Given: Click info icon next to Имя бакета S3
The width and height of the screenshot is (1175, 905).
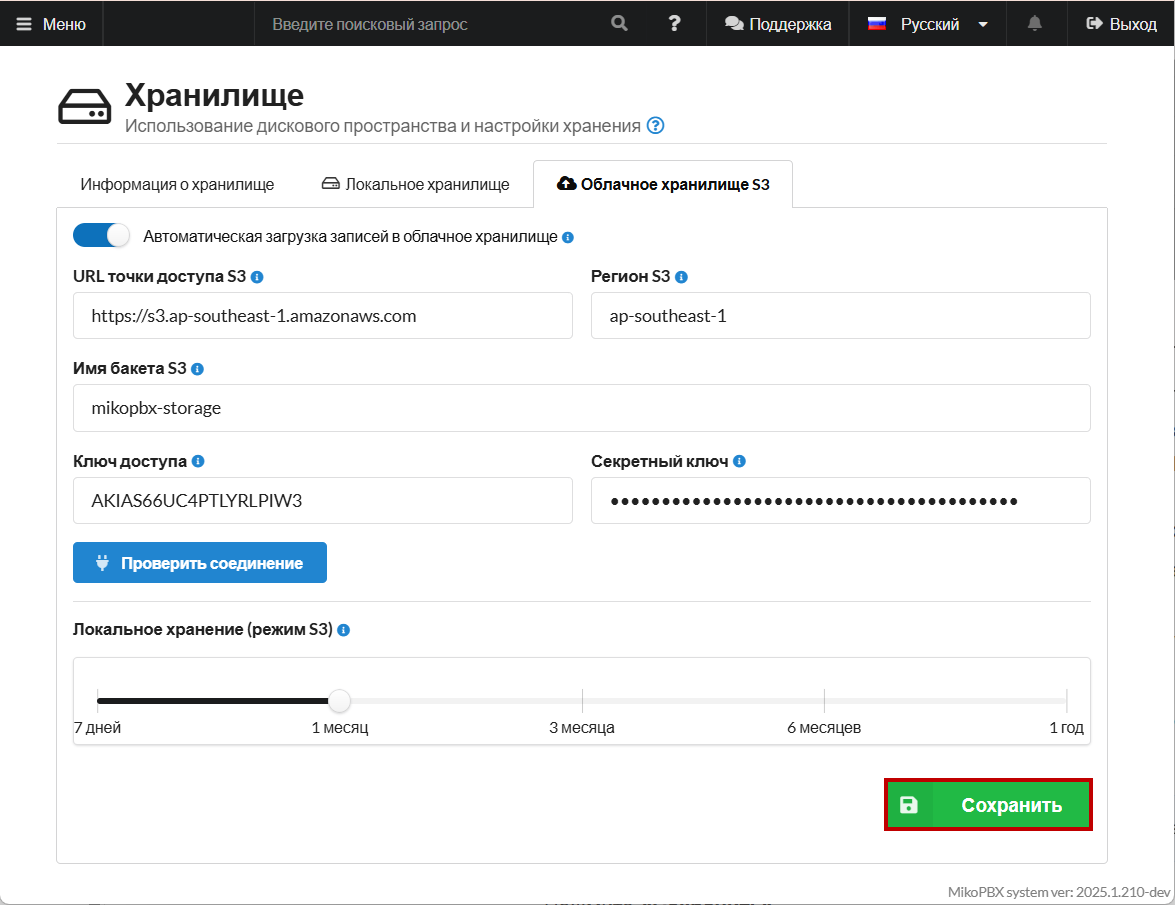Looking at the screenshot, I should tap(197, 369).
